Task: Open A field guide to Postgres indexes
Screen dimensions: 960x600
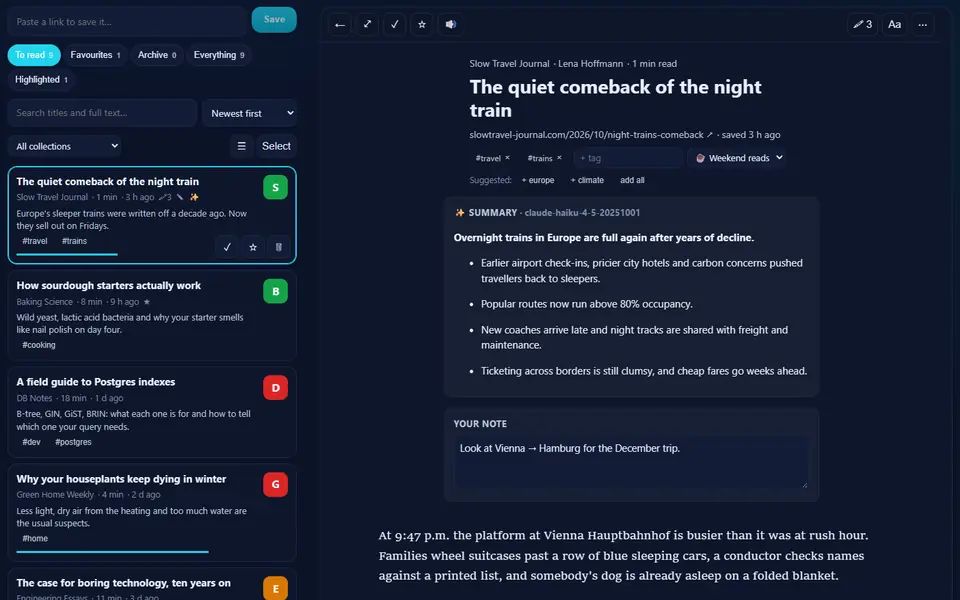Action: (96, 382)
